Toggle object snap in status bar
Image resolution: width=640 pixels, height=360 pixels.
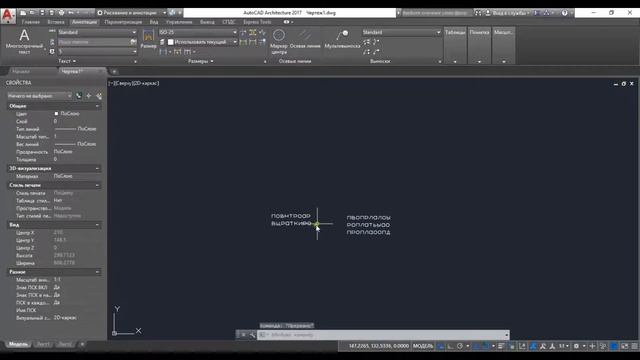pos(485,346)
